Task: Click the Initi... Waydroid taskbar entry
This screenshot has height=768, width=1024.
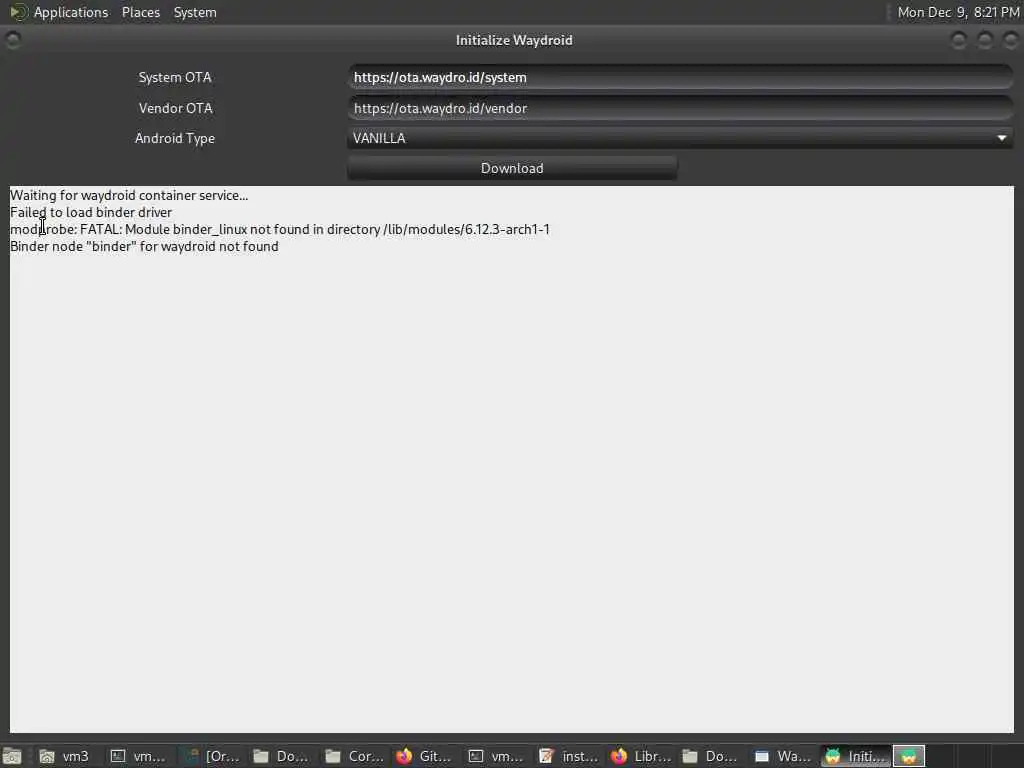Action: (x=854, y=756)
